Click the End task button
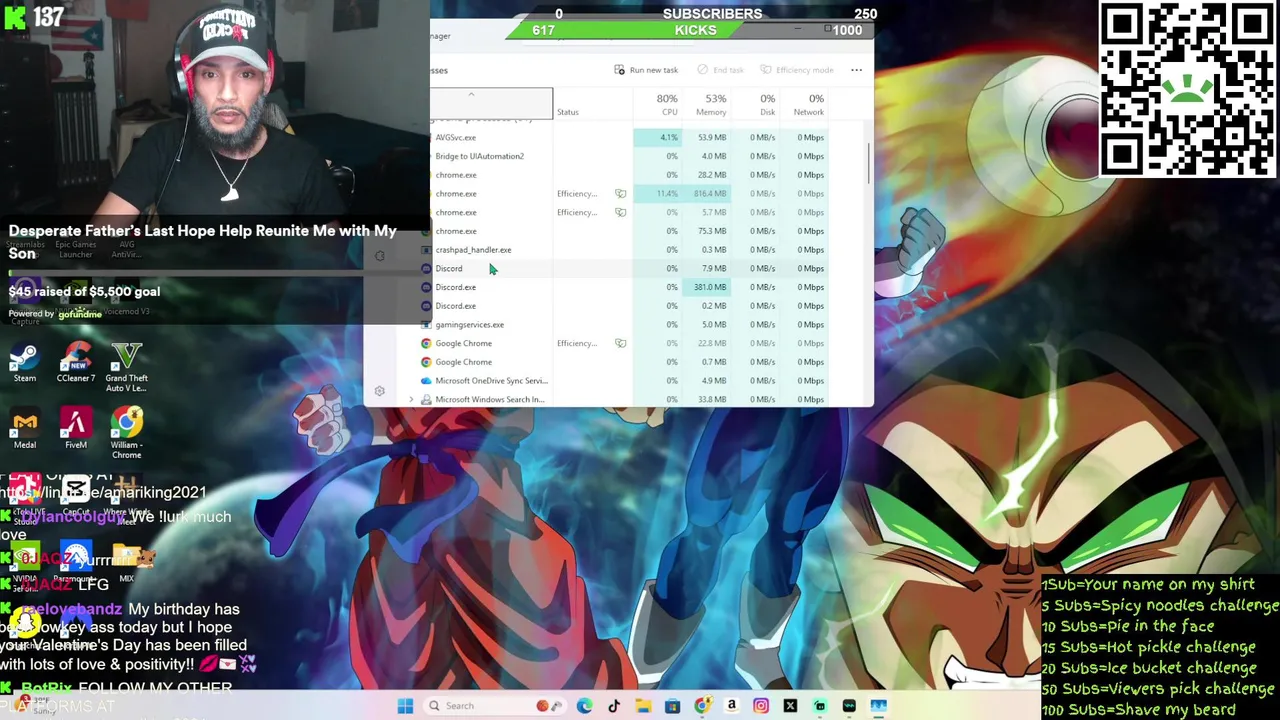 click(x=720, y=70)
